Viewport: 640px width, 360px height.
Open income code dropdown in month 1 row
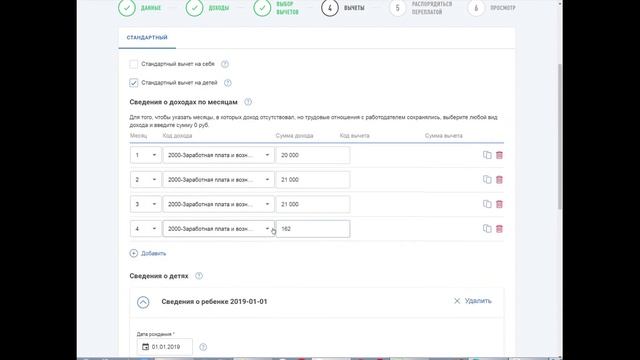[218, 155]
